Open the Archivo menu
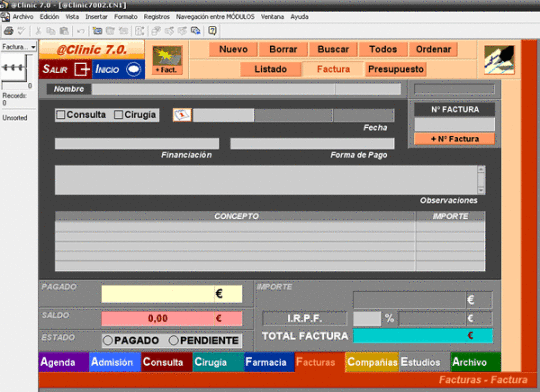This screenshot has width=540, height=392. 23,17
